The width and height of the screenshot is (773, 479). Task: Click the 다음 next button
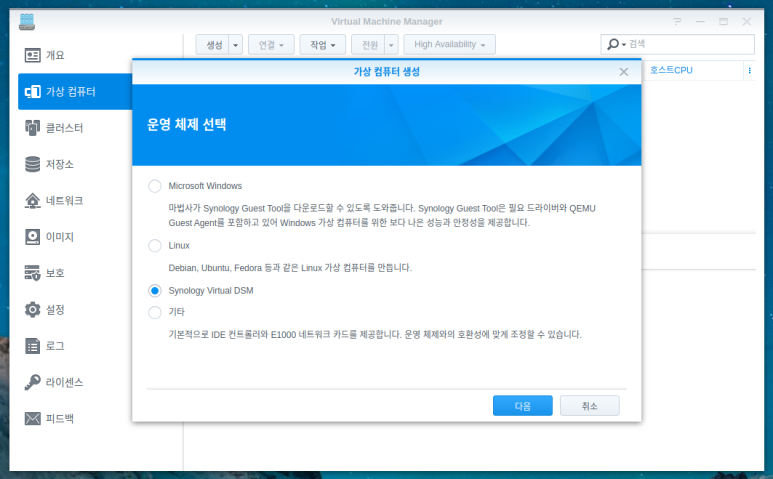523,406
